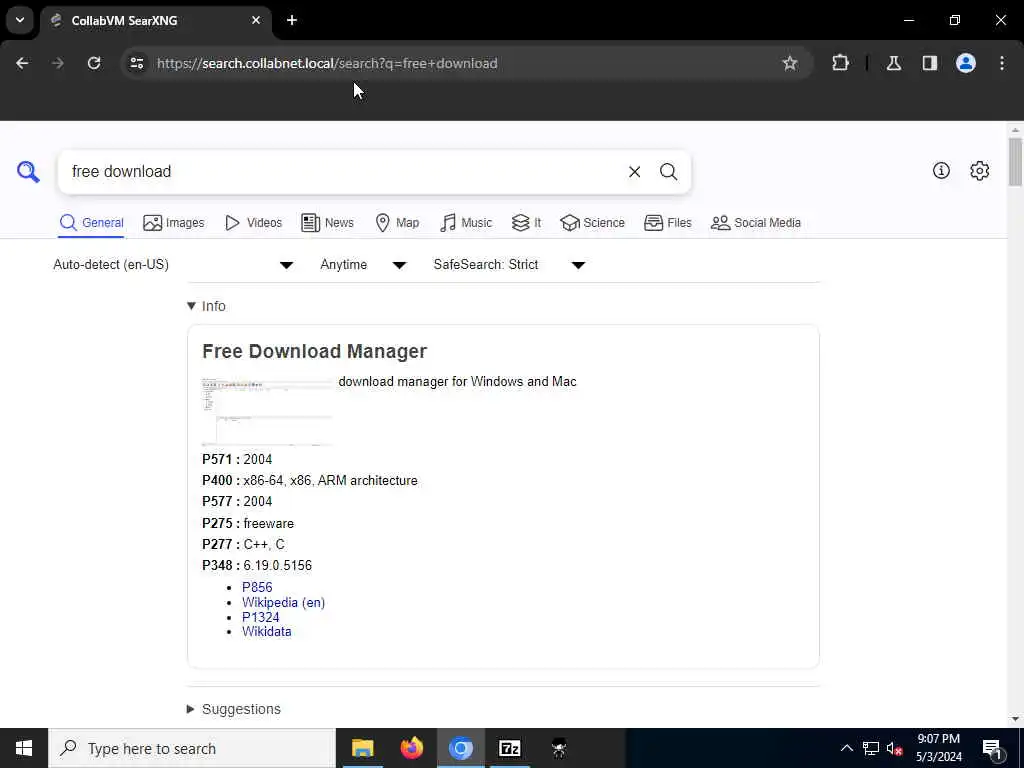This screenshot has width=1024, height=768.
Task: Select the General category tab
Action: point(91,223)
